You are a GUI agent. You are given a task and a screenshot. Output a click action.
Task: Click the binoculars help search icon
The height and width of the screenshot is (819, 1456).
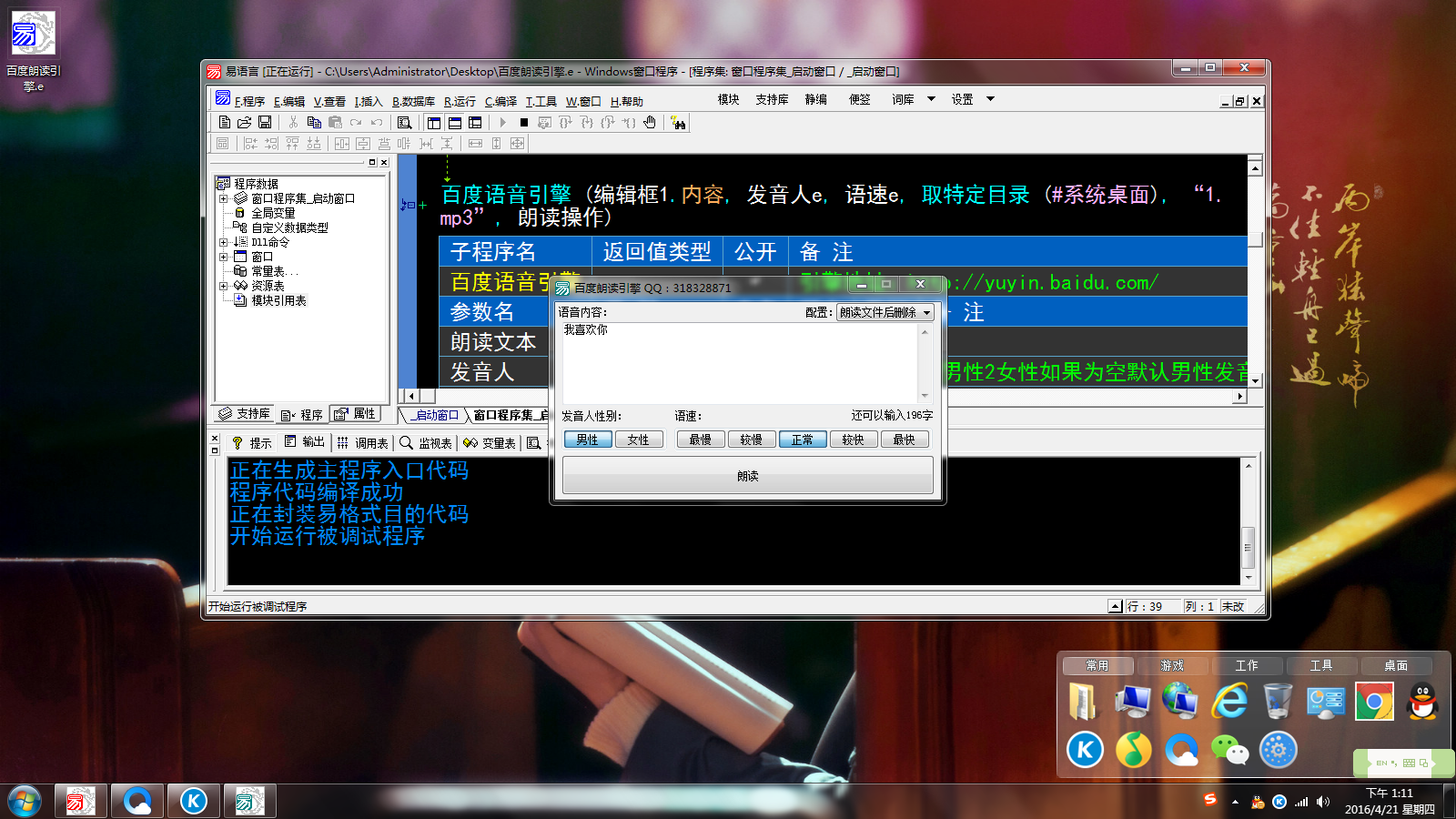coord(679,123)
